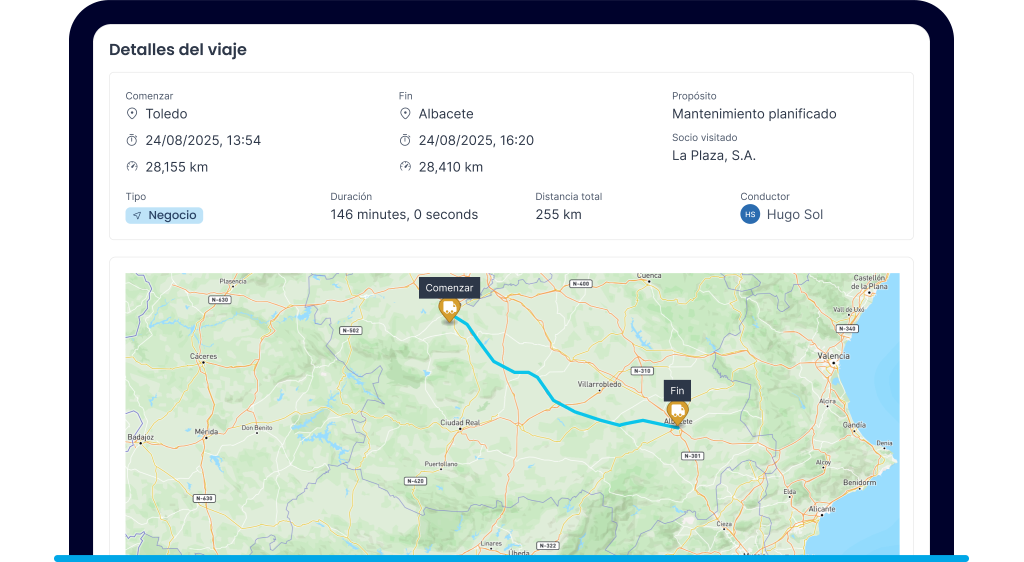Viewport: 1024px width, 562px height.
Task: Click the location pin icon beside Toledo
Action: coord(132,114)
